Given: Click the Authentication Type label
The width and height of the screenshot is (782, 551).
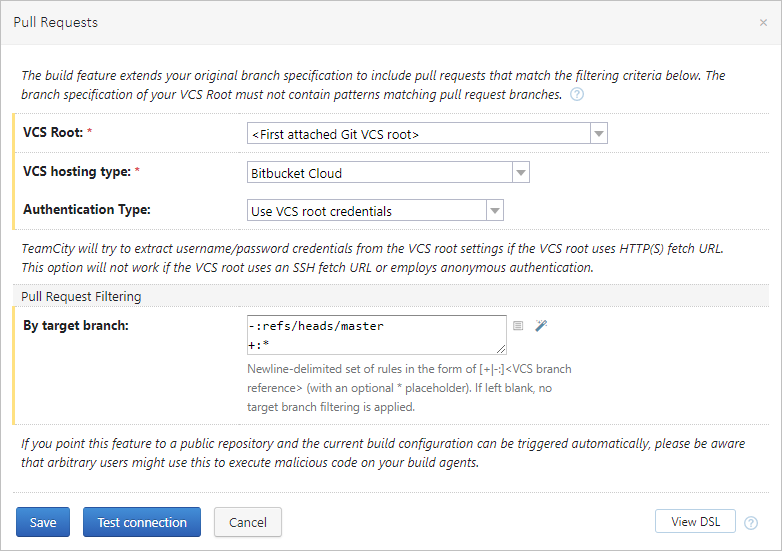Looking at the screenshot, I should 86,210.
